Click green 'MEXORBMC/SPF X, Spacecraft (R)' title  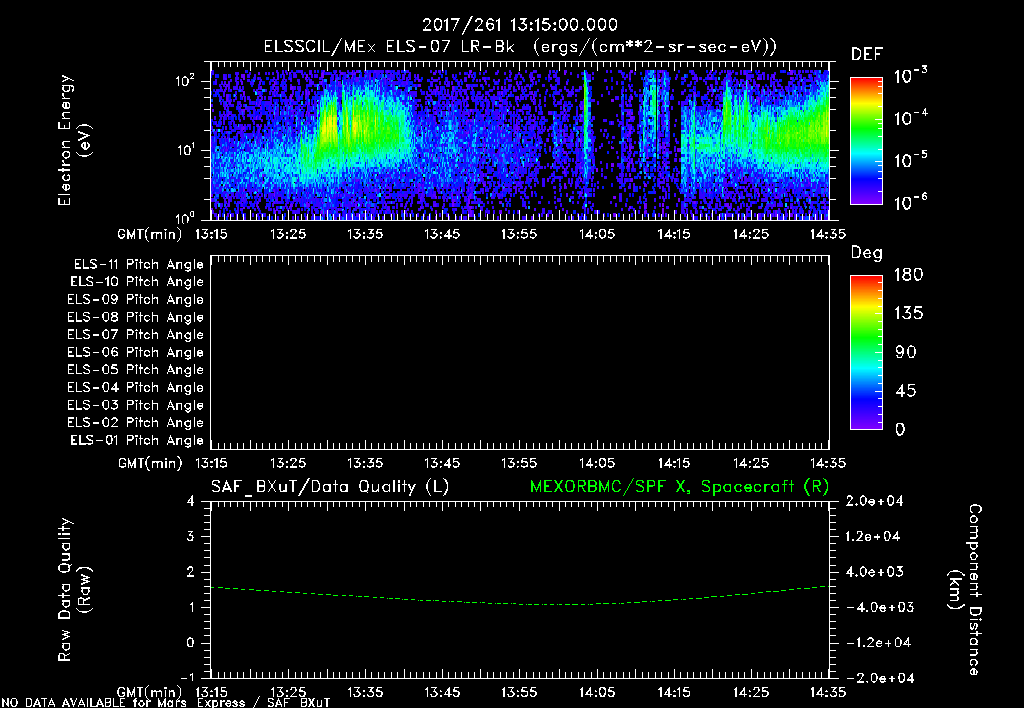[679, 487]
